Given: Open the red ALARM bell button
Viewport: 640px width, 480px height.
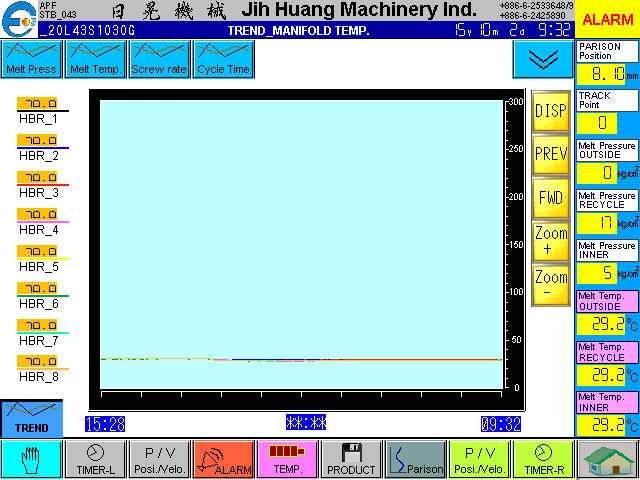Looking at the screenshot, I should click(222, 459).
